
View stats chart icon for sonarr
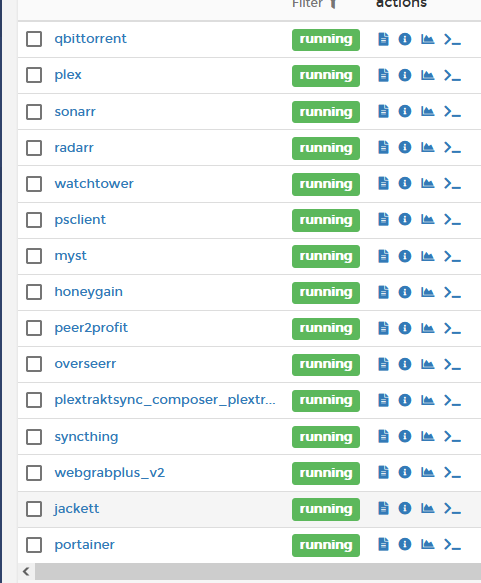(x=427, y=111)
